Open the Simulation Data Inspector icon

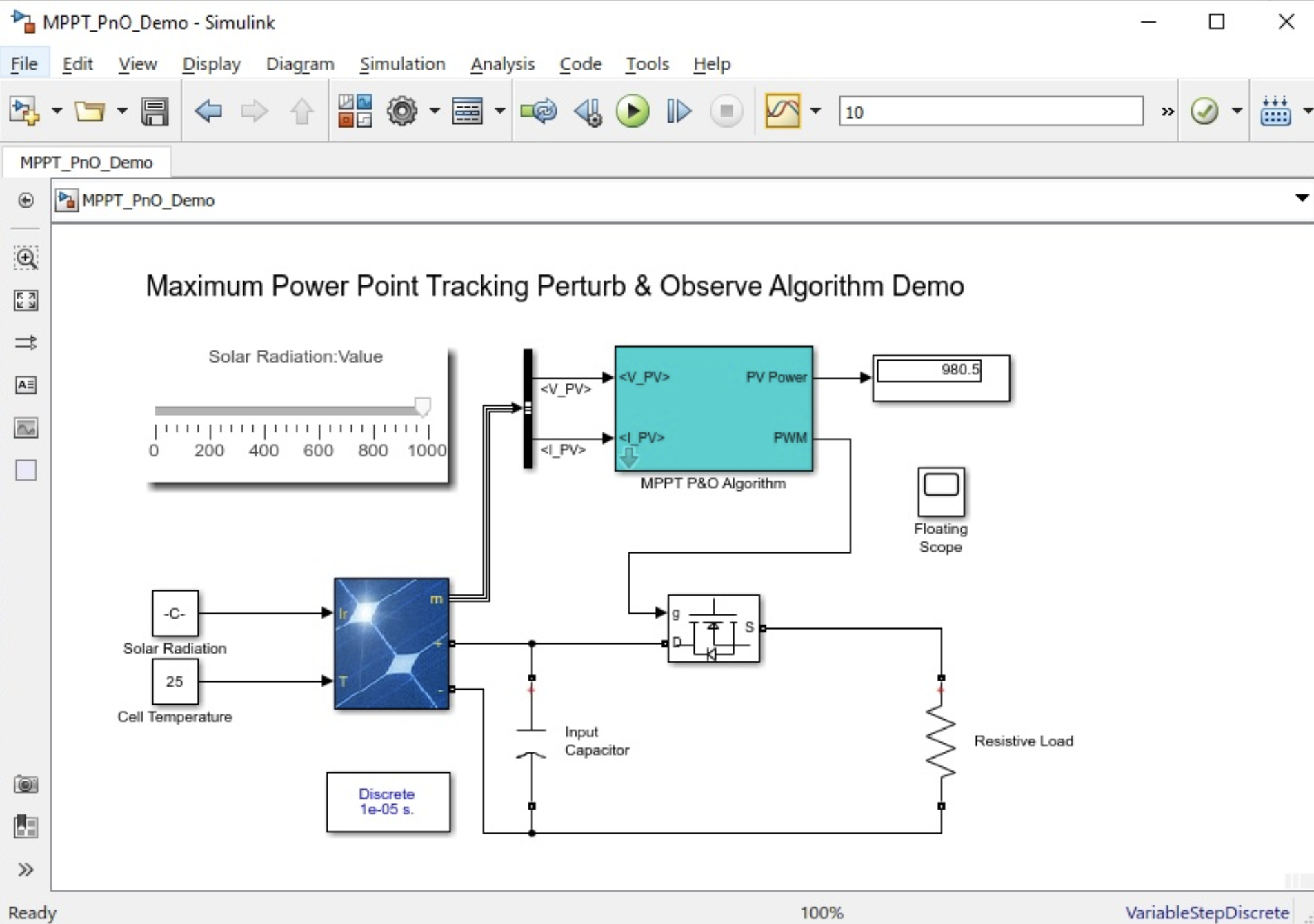pos(782,111)
